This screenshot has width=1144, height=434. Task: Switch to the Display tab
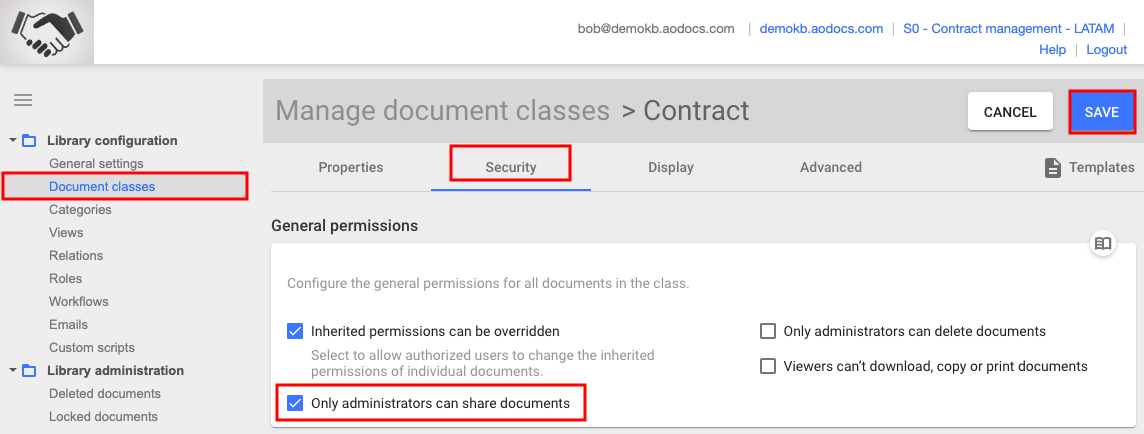point(670,167)
